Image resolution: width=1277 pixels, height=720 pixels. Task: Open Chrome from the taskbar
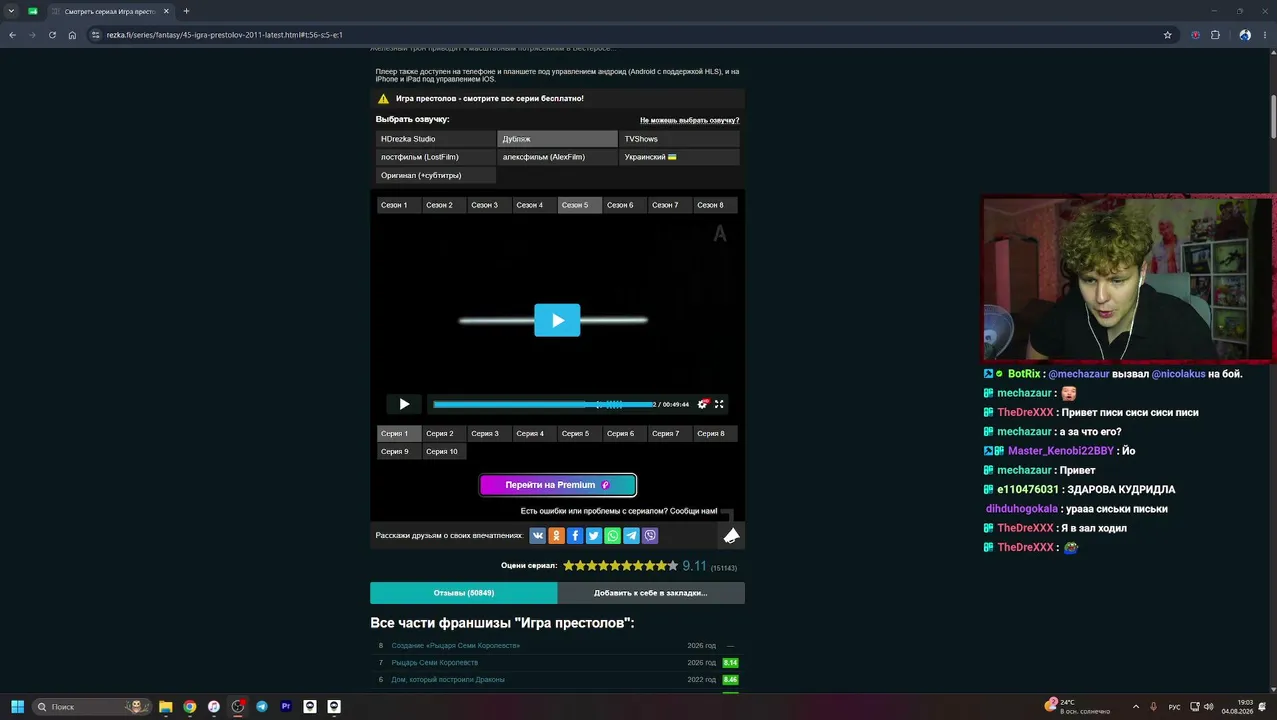pos(190,706)
